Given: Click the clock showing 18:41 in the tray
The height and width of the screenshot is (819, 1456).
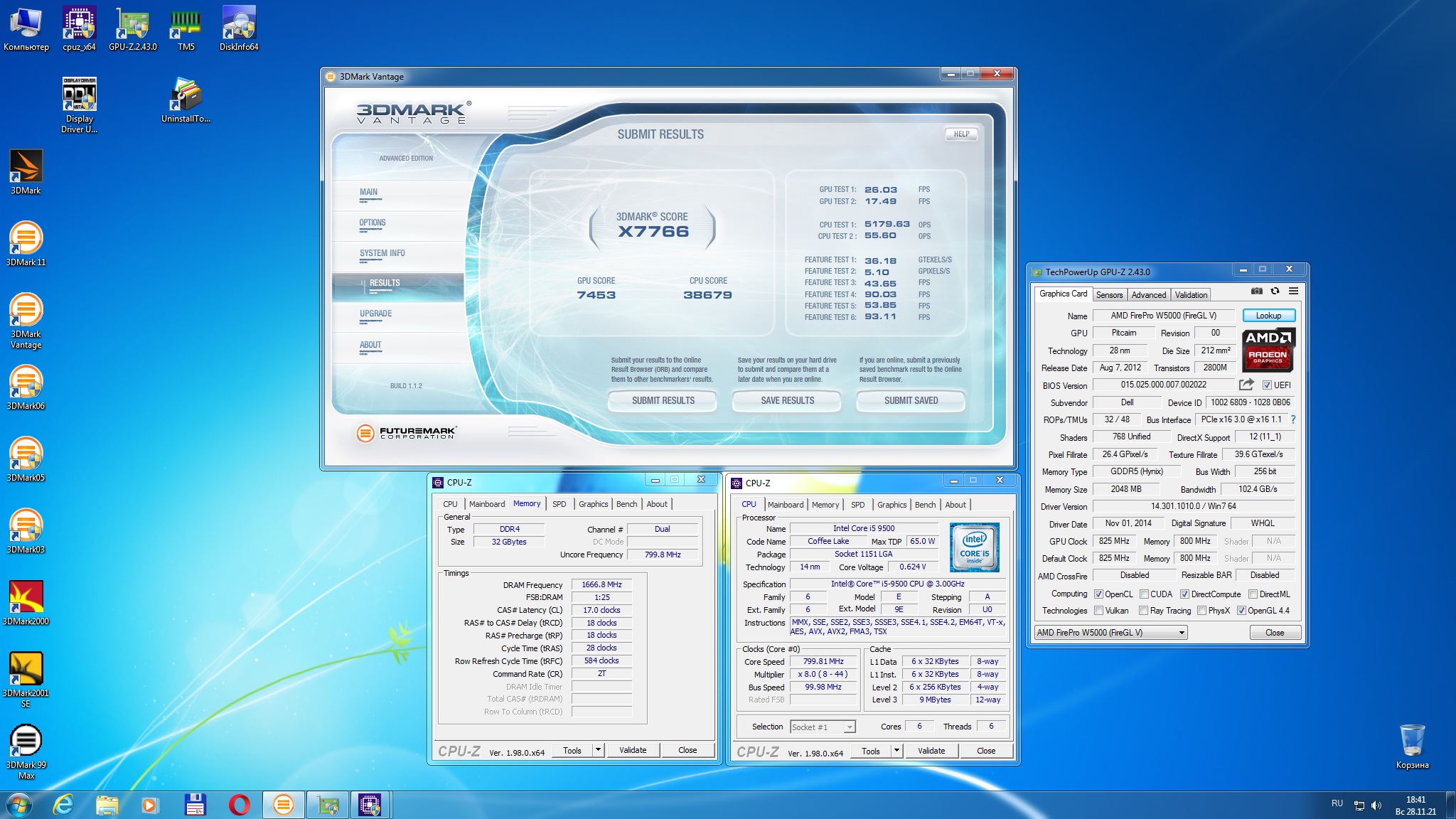Looking at the screenshot, I should [1415, 800].
